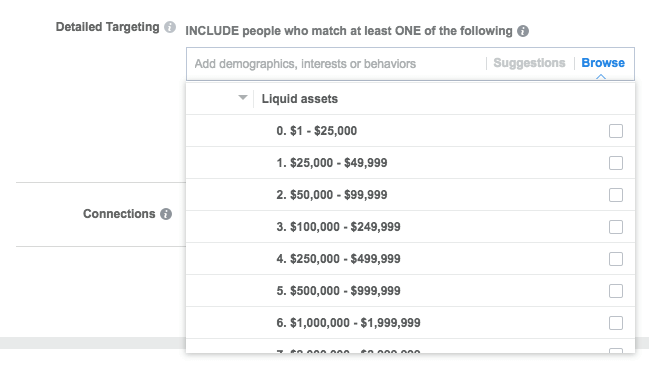
Task: Click the Detailed Targeting info icon
Action: [x=170, y=27]
